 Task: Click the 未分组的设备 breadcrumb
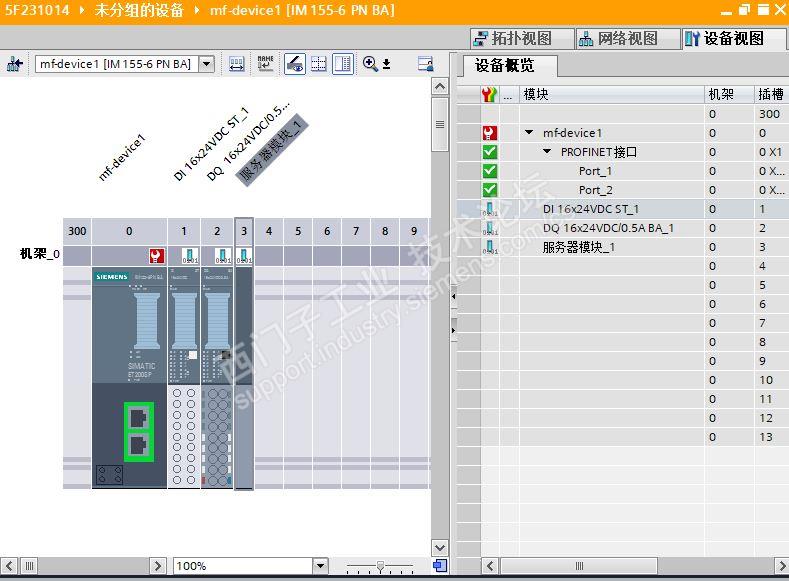(138, 10)
